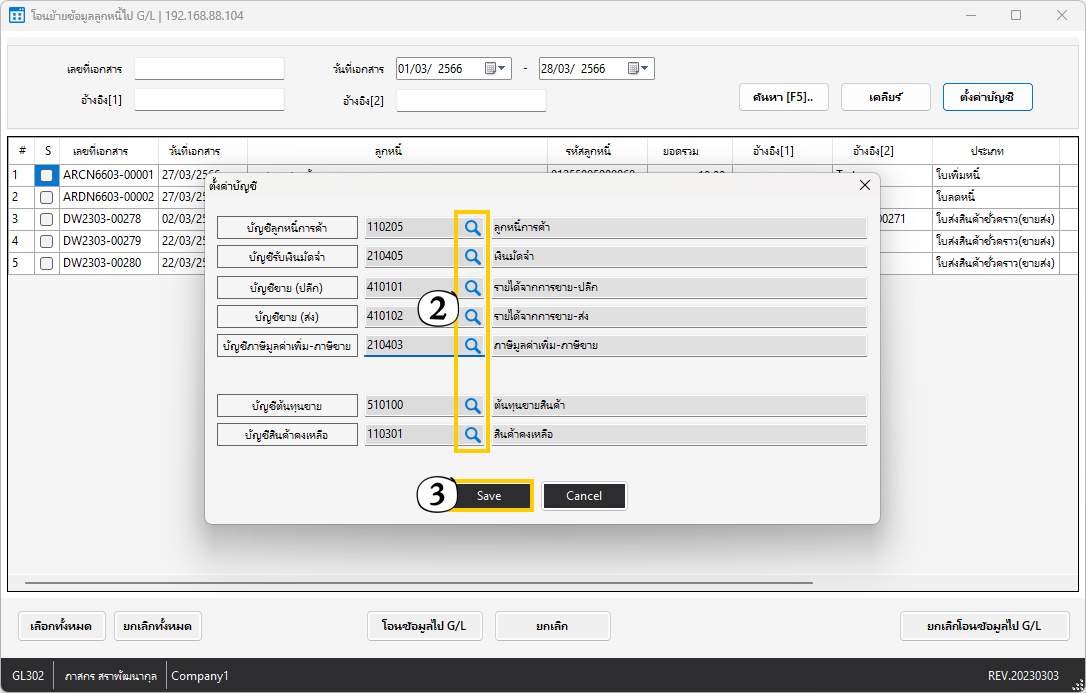Click search icon next to account 110205
Screen dimensions: 1086x693
pos(472,228)
